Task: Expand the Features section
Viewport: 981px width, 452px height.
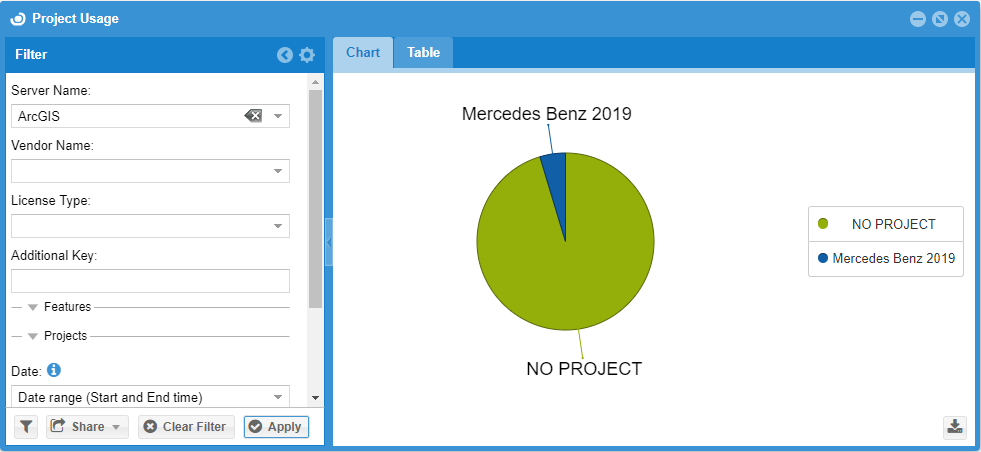Action: 33,307
